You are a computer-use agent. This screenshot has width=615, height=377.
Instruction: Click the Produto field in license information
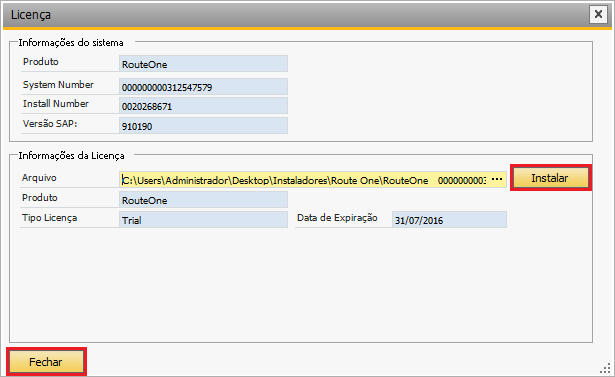tap(203, 200)
